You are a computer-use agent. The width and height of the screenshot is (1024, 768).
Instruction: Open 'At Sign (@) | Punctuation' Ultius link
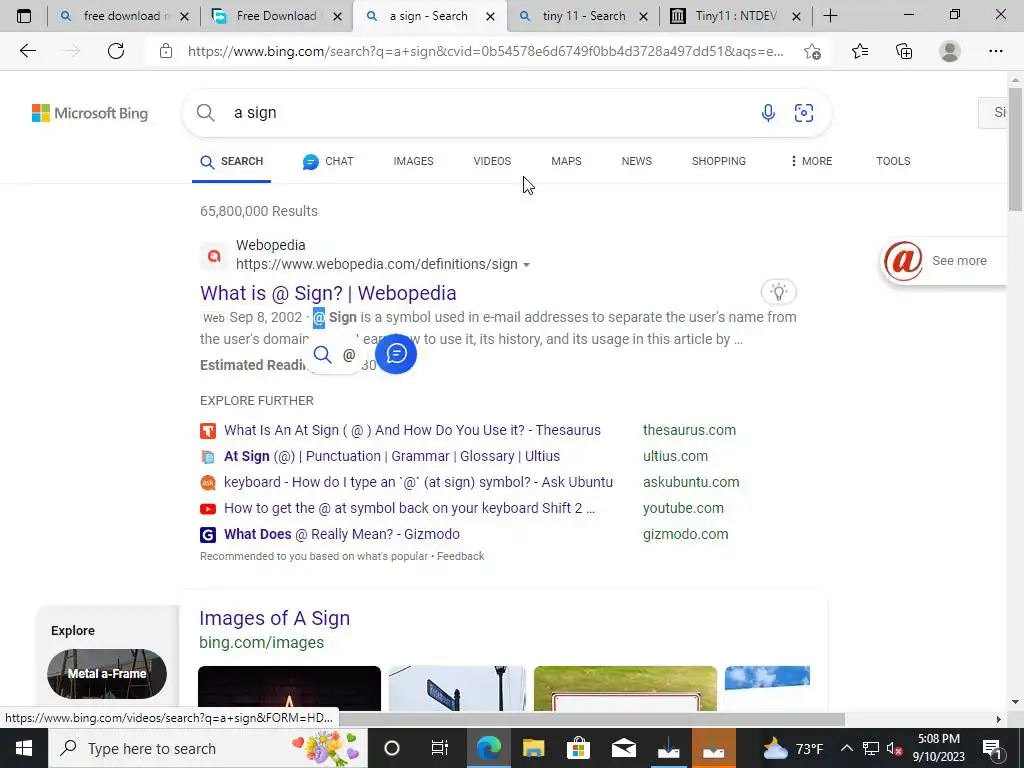pyautogui.click(x=392, y=456)
